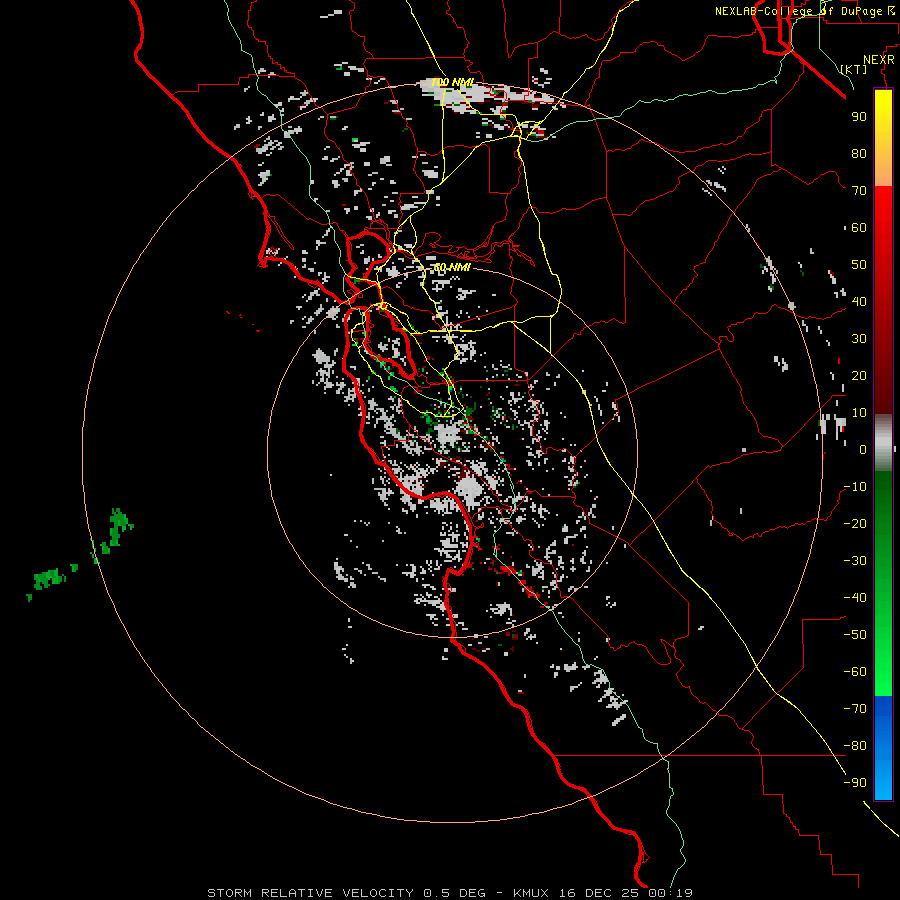Click the -30 value on velocity scale

855,561
